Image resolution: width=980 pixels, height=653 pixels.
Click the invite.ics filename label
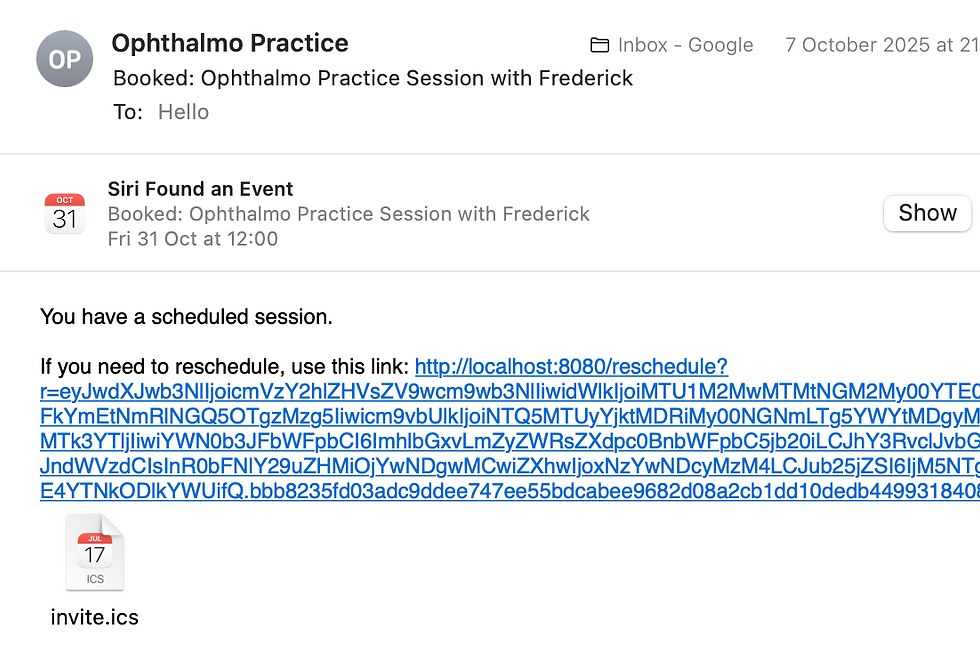94,617
